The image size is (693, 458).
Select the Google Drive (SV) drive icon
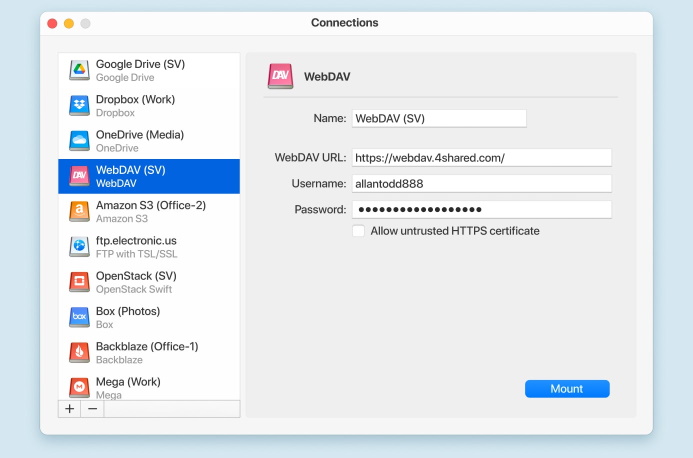point(79,70)
